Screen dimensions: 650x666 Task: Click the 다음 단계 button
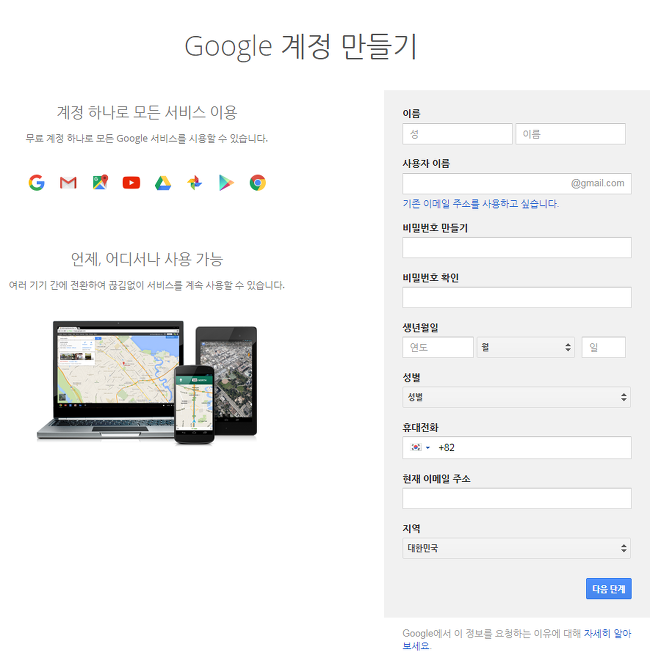click(608, 589)
